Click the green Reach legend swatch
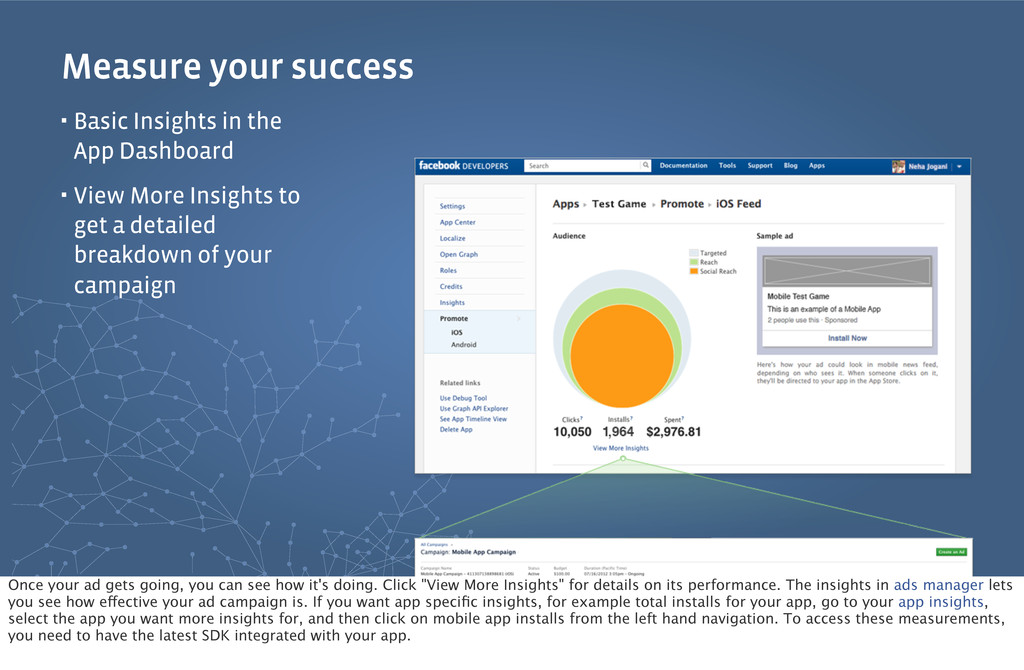Image resolution: width=1024 pixels, height=670 pixels. coord(694,262)
